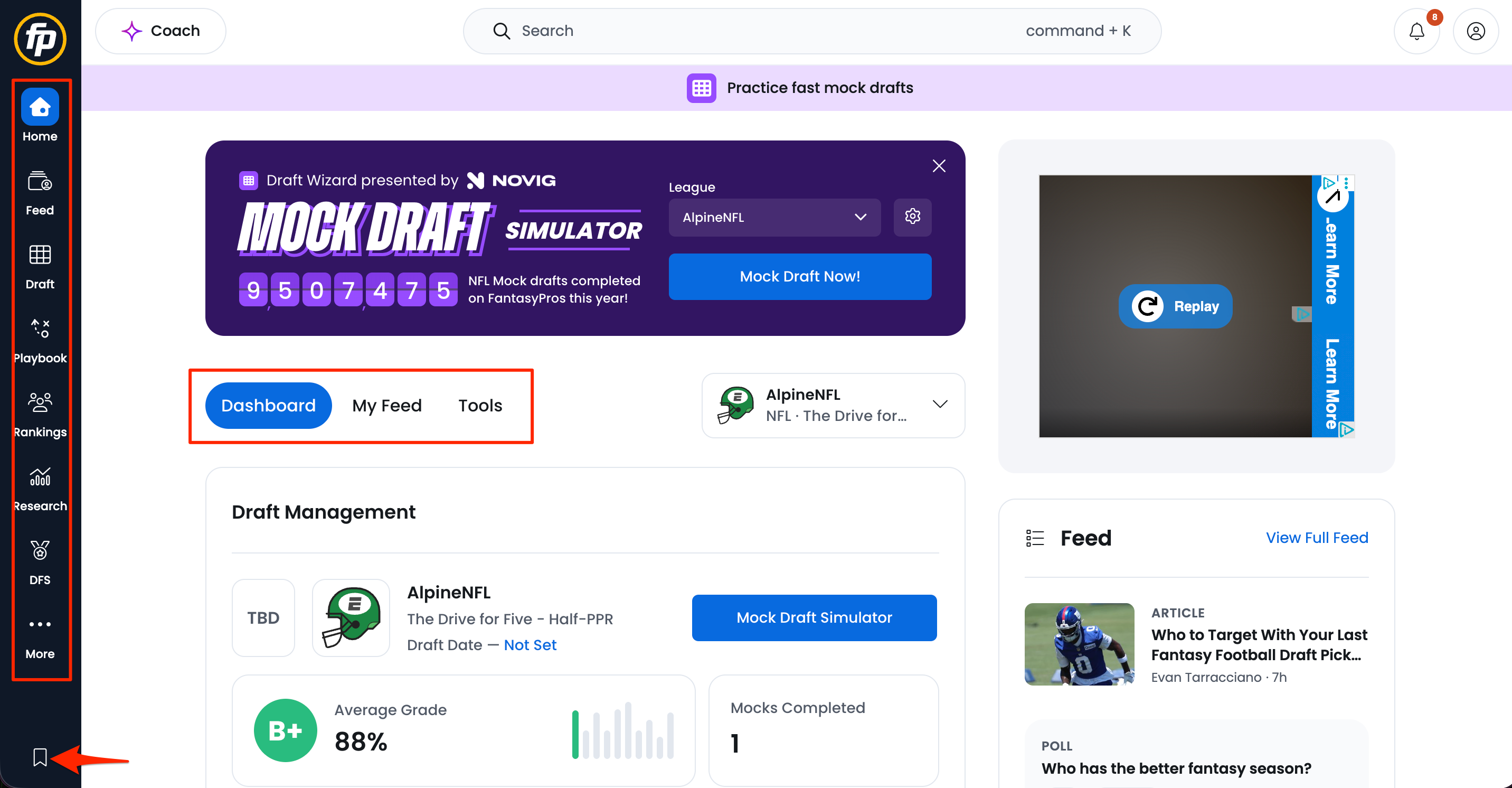Screen dimensions: 1512x788
Task: Click the Mock Draft Simulator button
Action: (814, 618)
